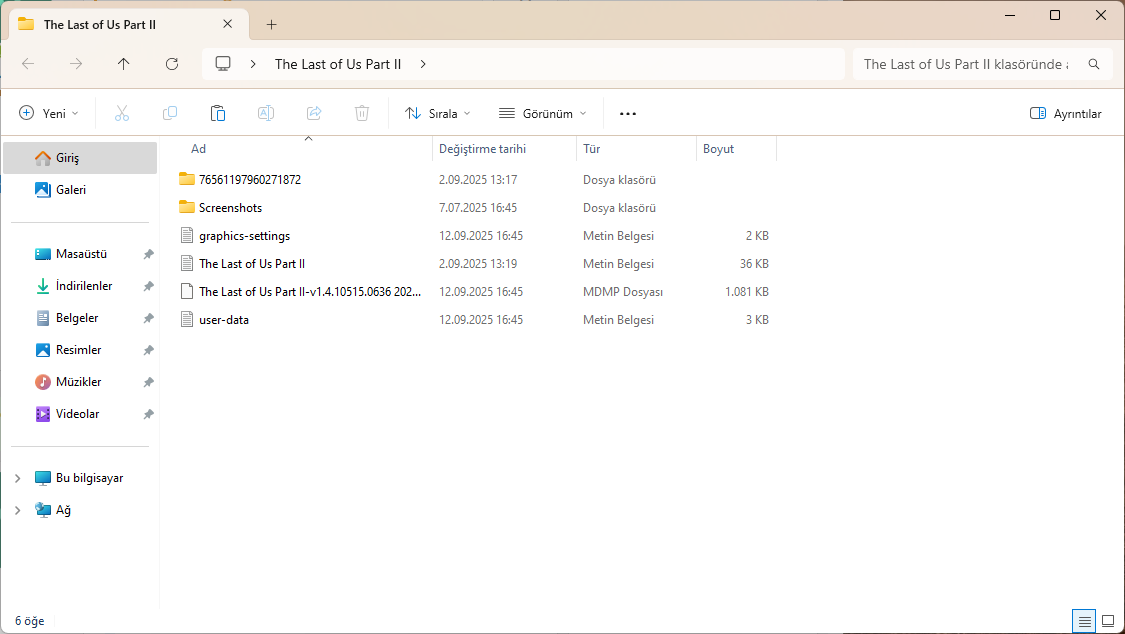Select the user-data file name

[x=224, y=319]
